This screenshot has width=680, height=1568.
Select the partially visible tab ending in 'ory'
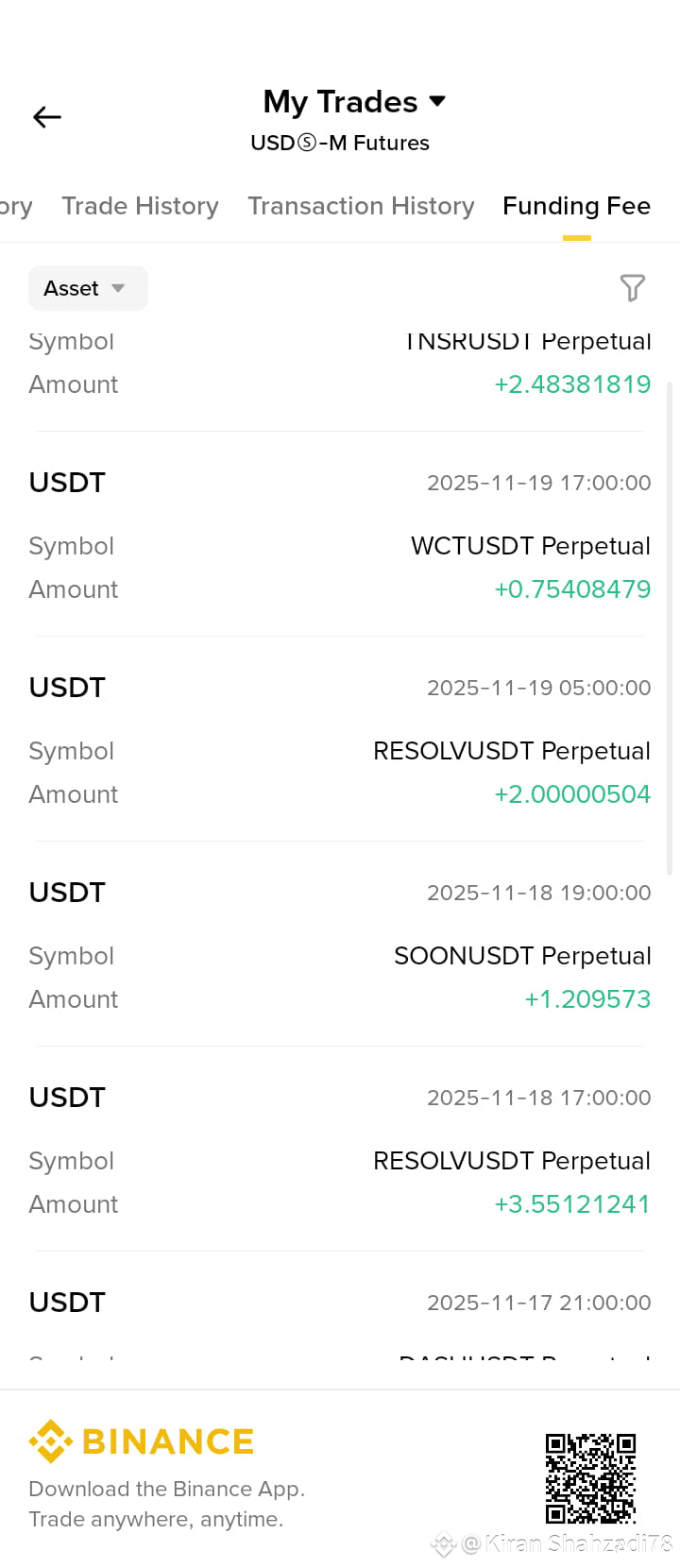16,206
